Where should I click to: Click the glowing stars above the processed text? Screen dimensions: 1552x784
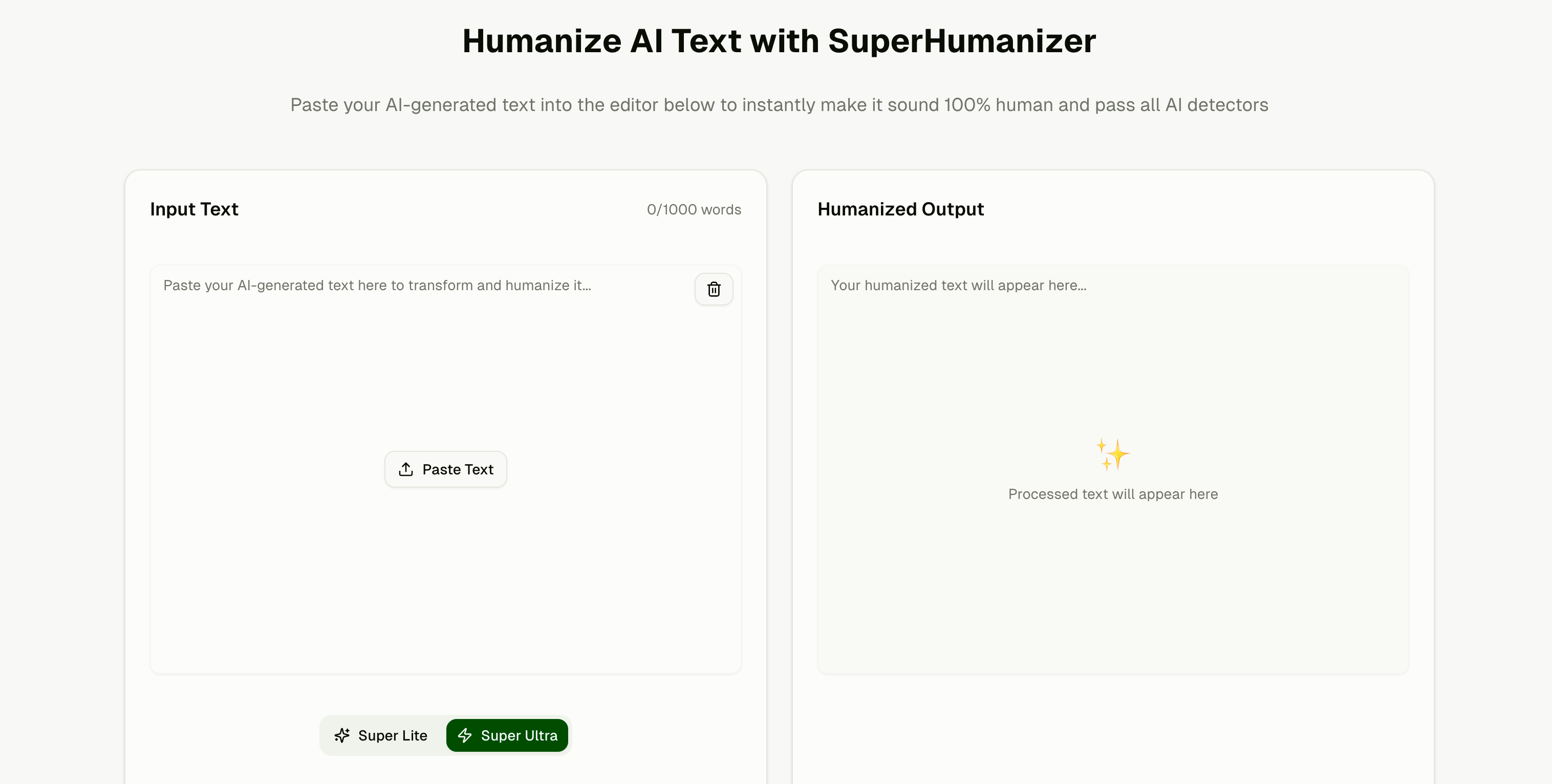pyautogui.click(x=1113, y=453)
